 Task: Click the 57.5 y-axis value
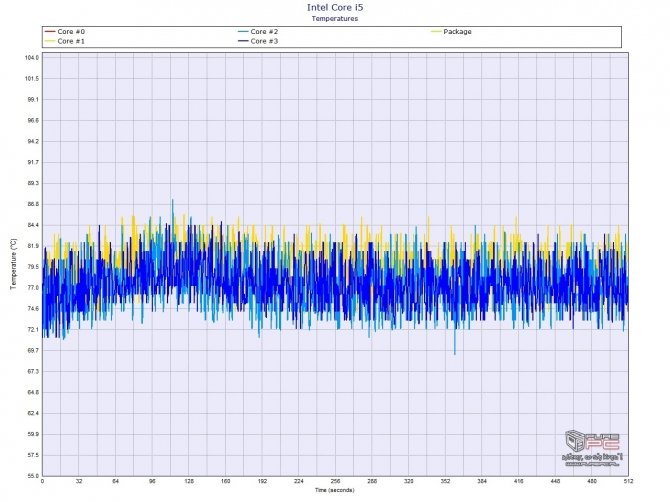coord(32,455)
